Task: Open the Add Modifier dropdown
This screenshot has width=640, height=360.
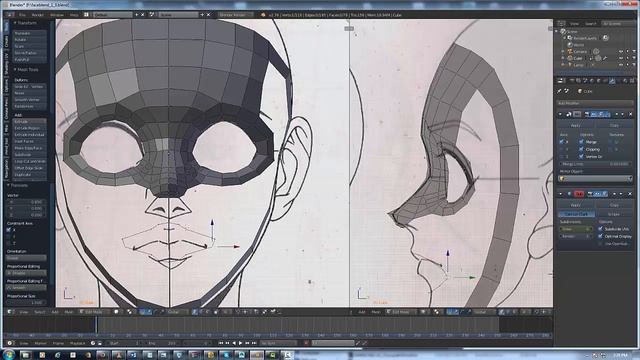Action: pos(595,103)
